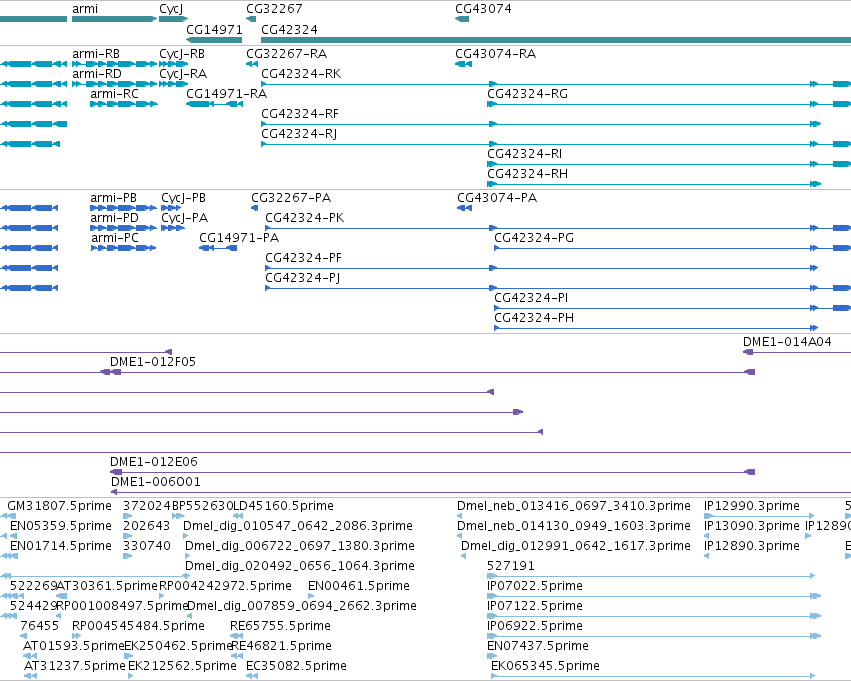Select protein armi-PD
851x681 pixels.
[115, 218]
